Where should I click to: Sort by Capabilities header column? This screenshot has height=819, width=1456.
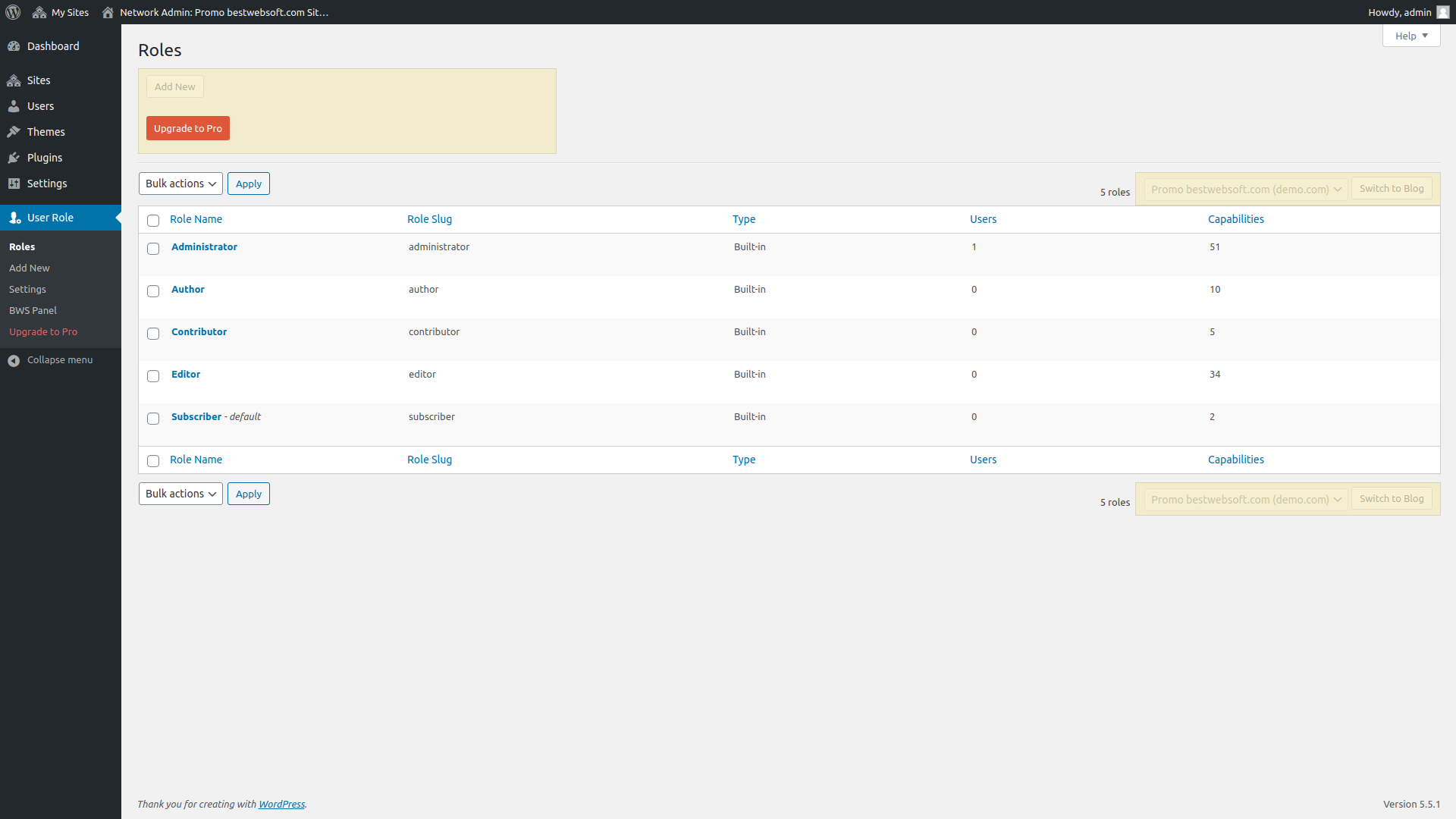(x=1236, y=219)
